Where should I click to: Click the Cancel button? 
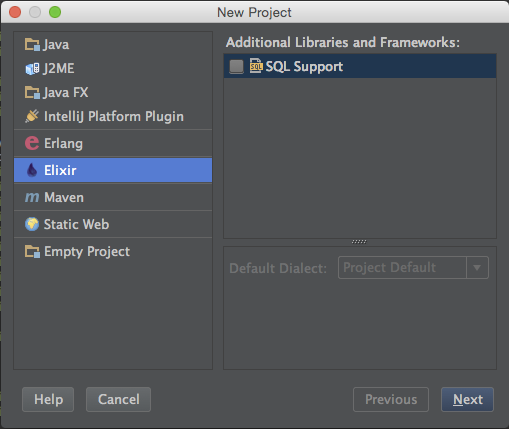[118, 399]
